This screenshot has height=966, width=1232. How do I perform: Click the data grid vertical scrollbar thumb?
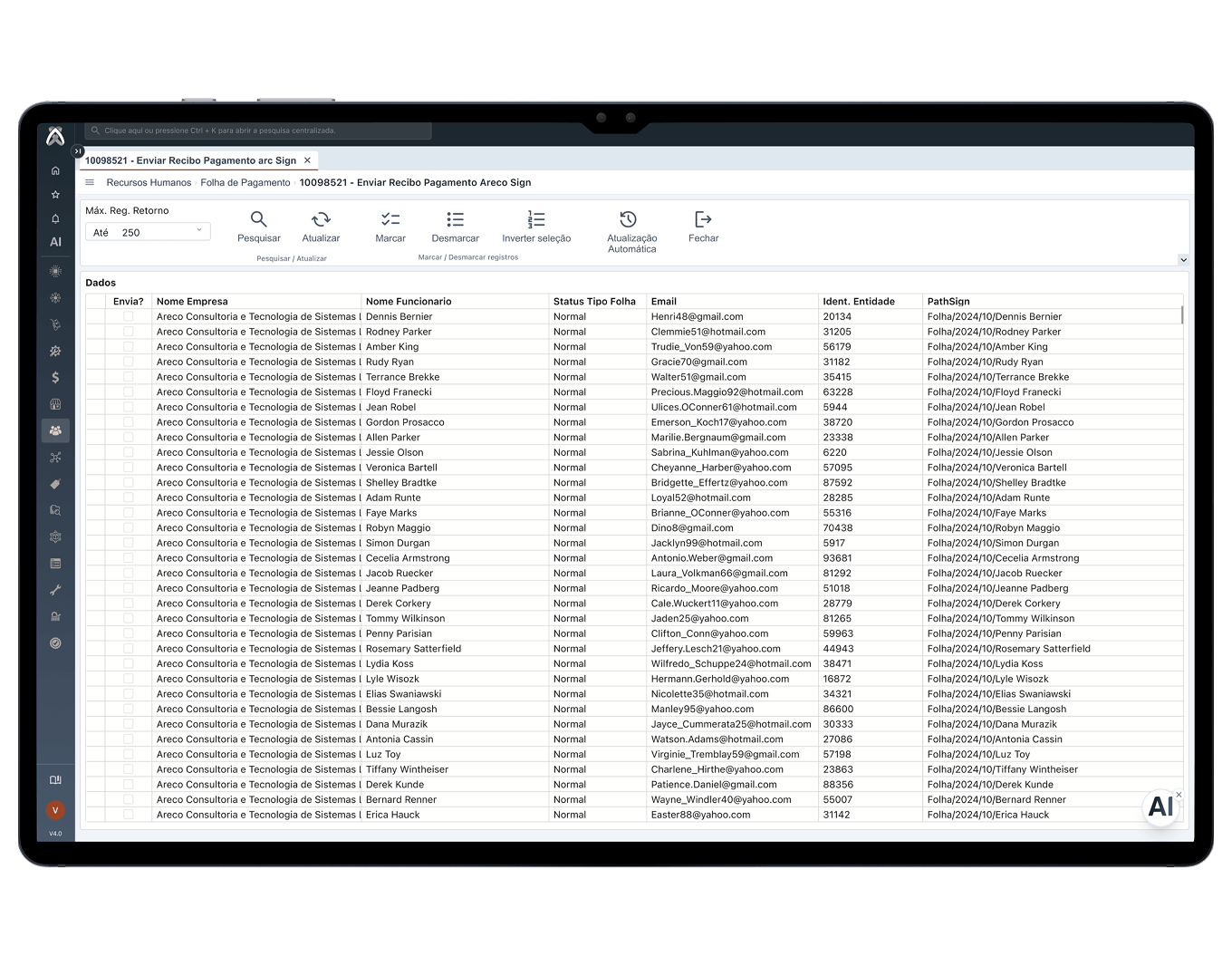pos(1182,315)
